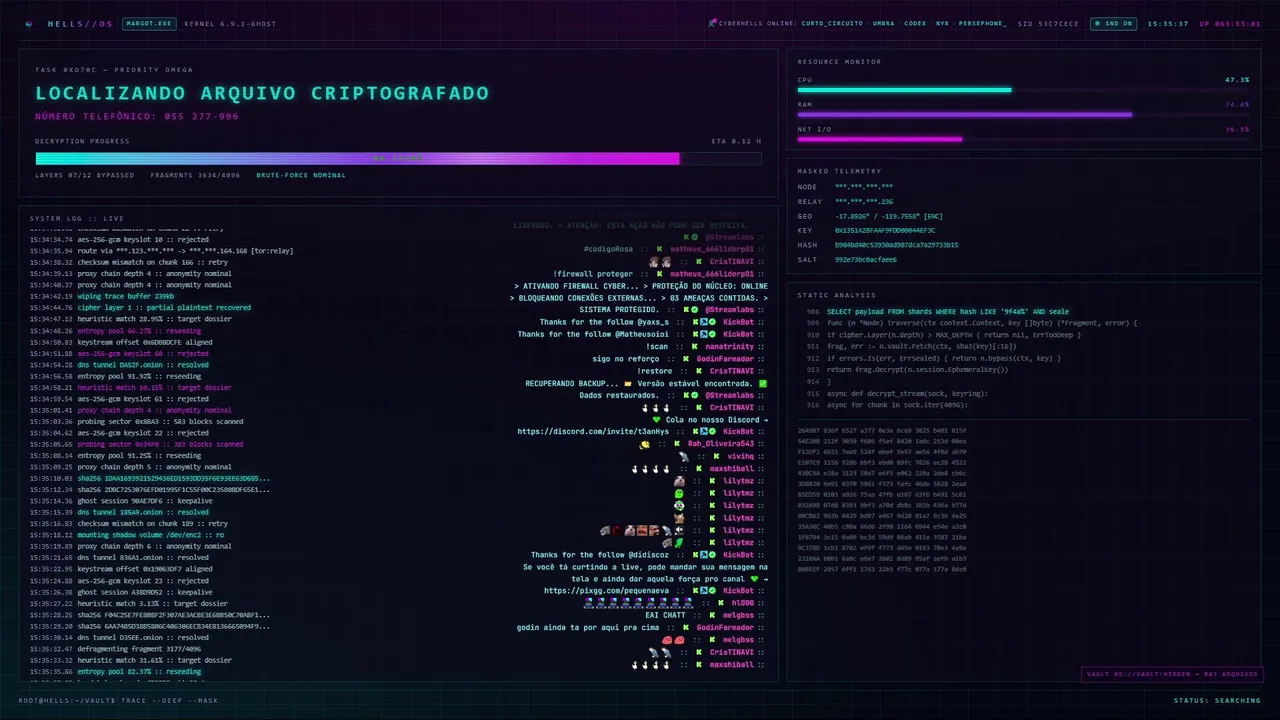Click the BRUTE-FORCE NOMINAL status label
Viewport: 1280px width, 720px height.
pyautogui.click(x=301, y=175)
